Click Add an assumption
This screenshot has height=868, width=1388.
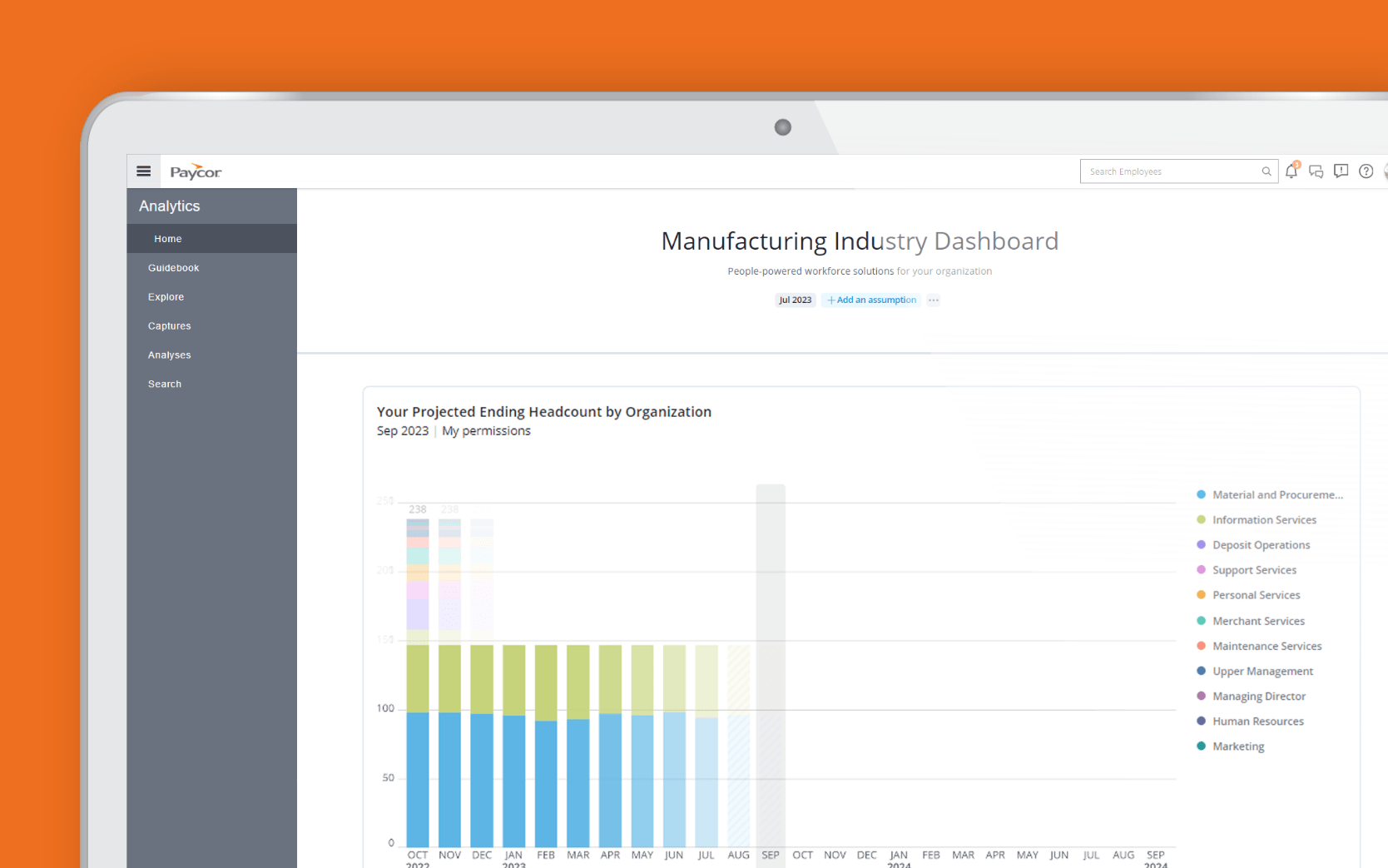click(x=871, y=300)
